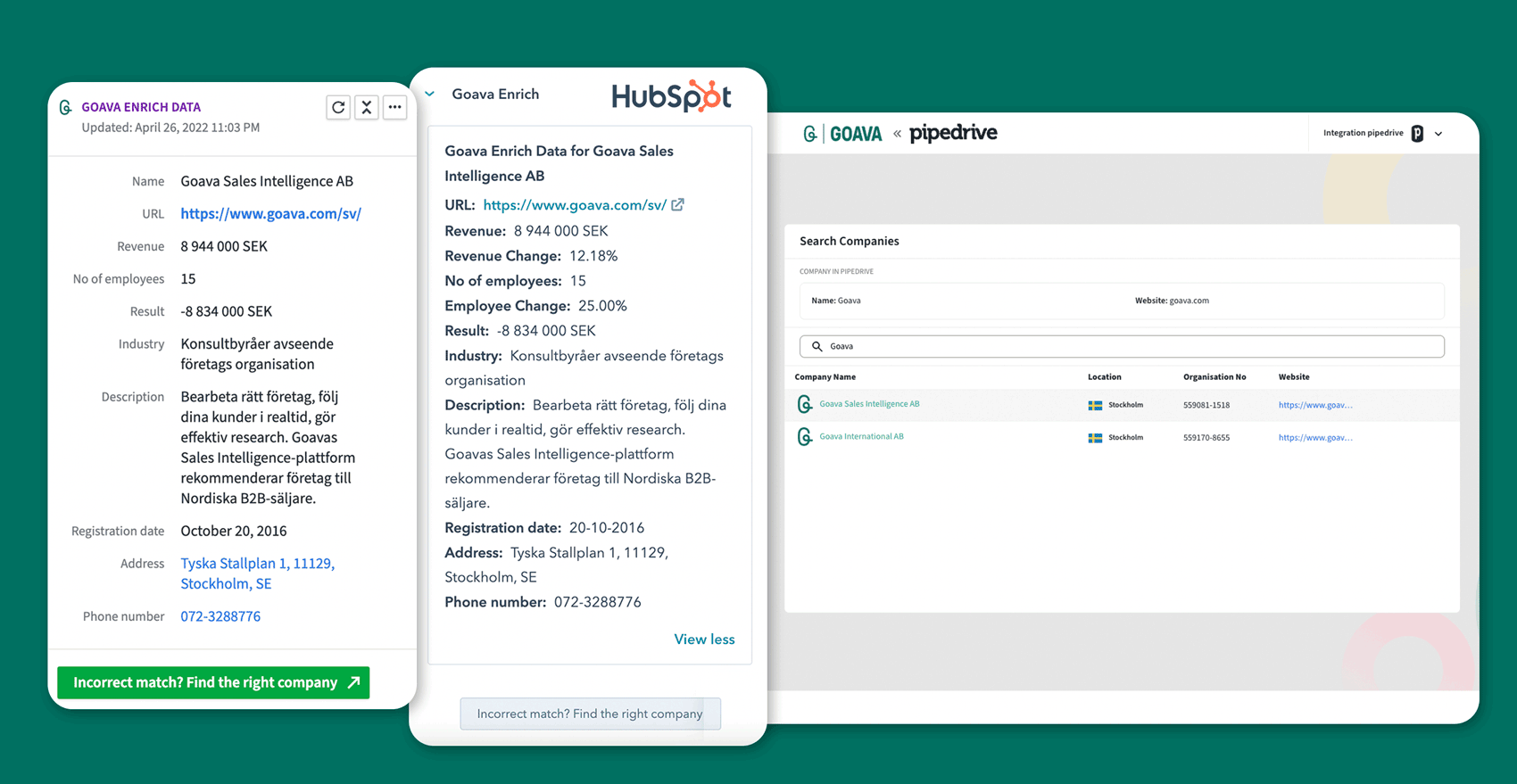Click Goava Enrich Data for Goava Sales Intelligence heading

[560, 163]
